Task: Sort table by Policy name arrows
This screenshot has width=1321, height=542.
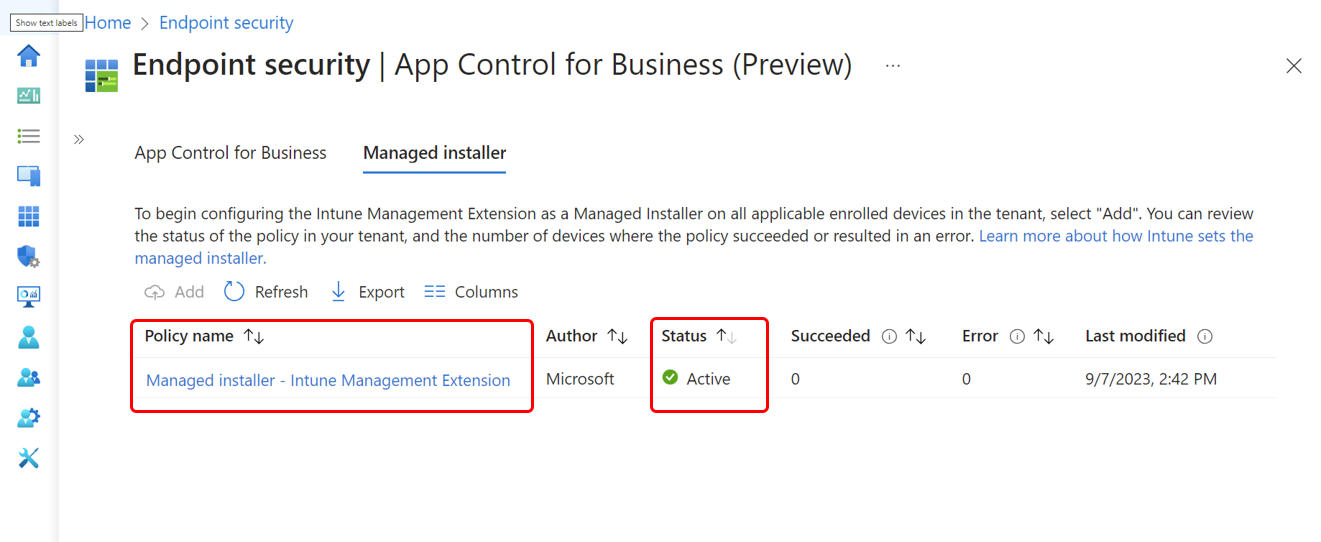Action: (x=254, y=337)
